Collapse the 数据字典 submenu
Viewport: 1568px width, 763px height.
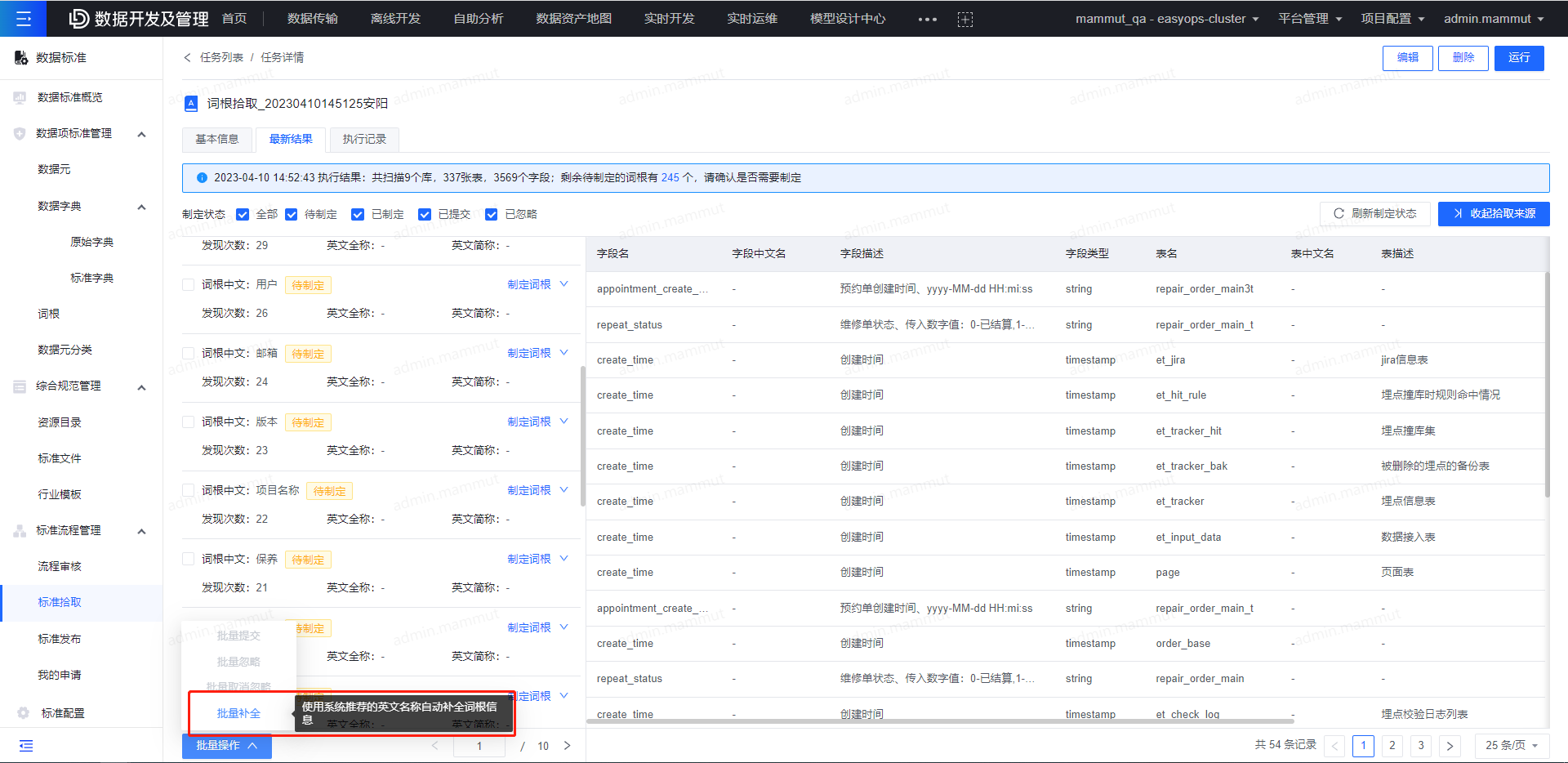pyautogui.click(x=141, y=207)
